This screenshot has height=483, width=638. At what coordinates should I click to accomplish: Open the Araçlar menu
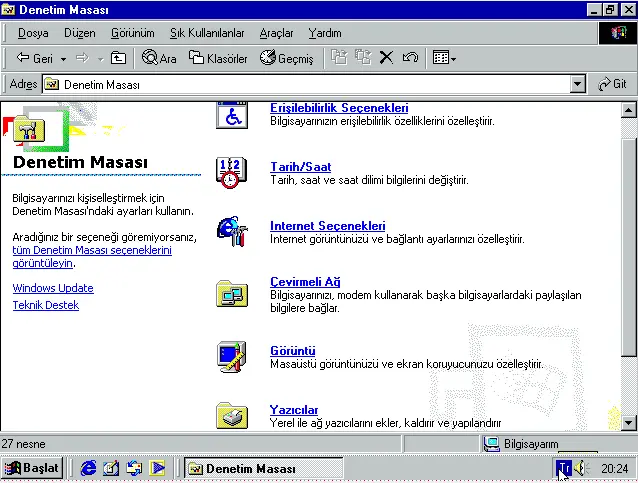pos(276,33)
